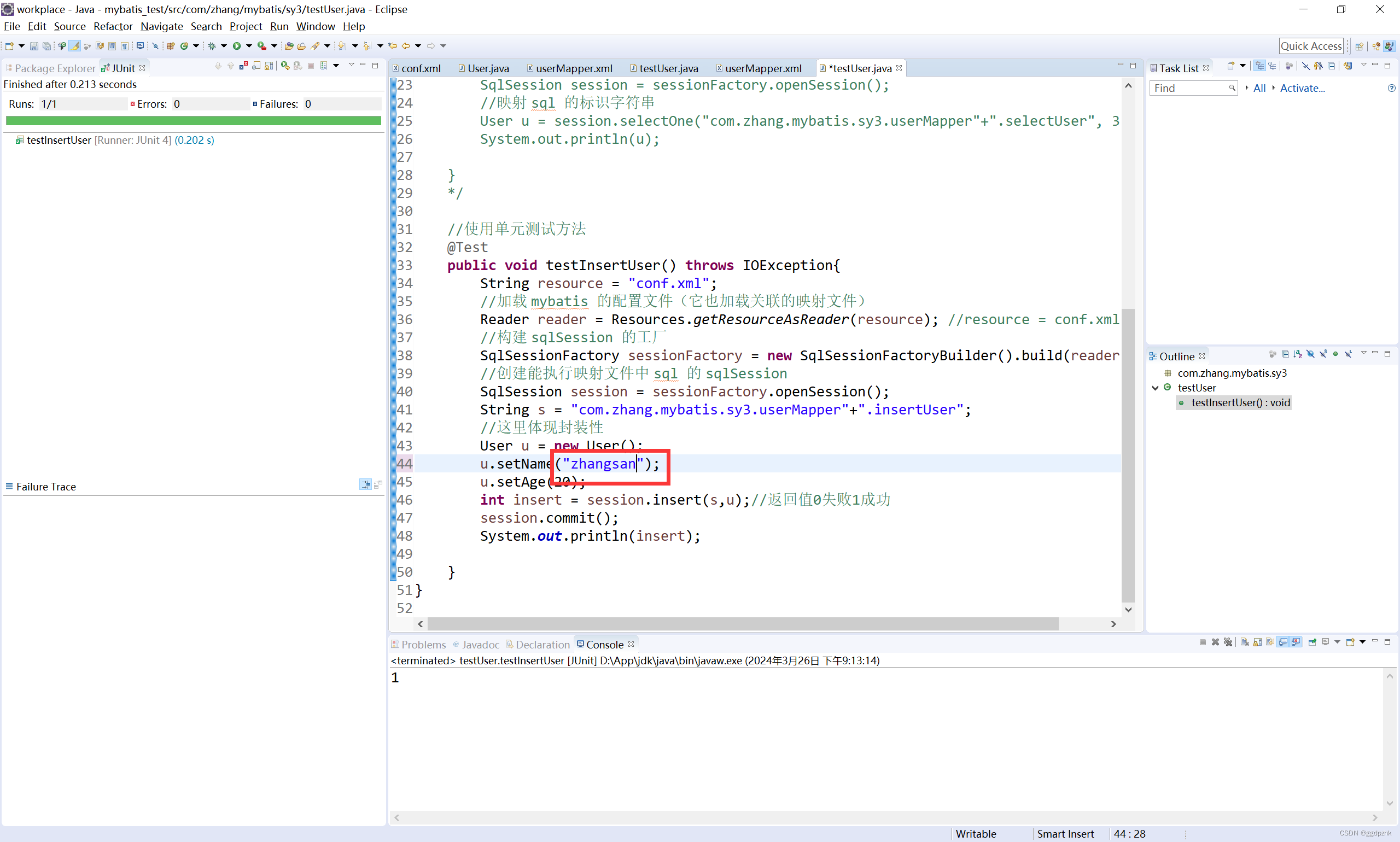Open the Navigate menu
The image size is (1400, 842).
(162, 26)
